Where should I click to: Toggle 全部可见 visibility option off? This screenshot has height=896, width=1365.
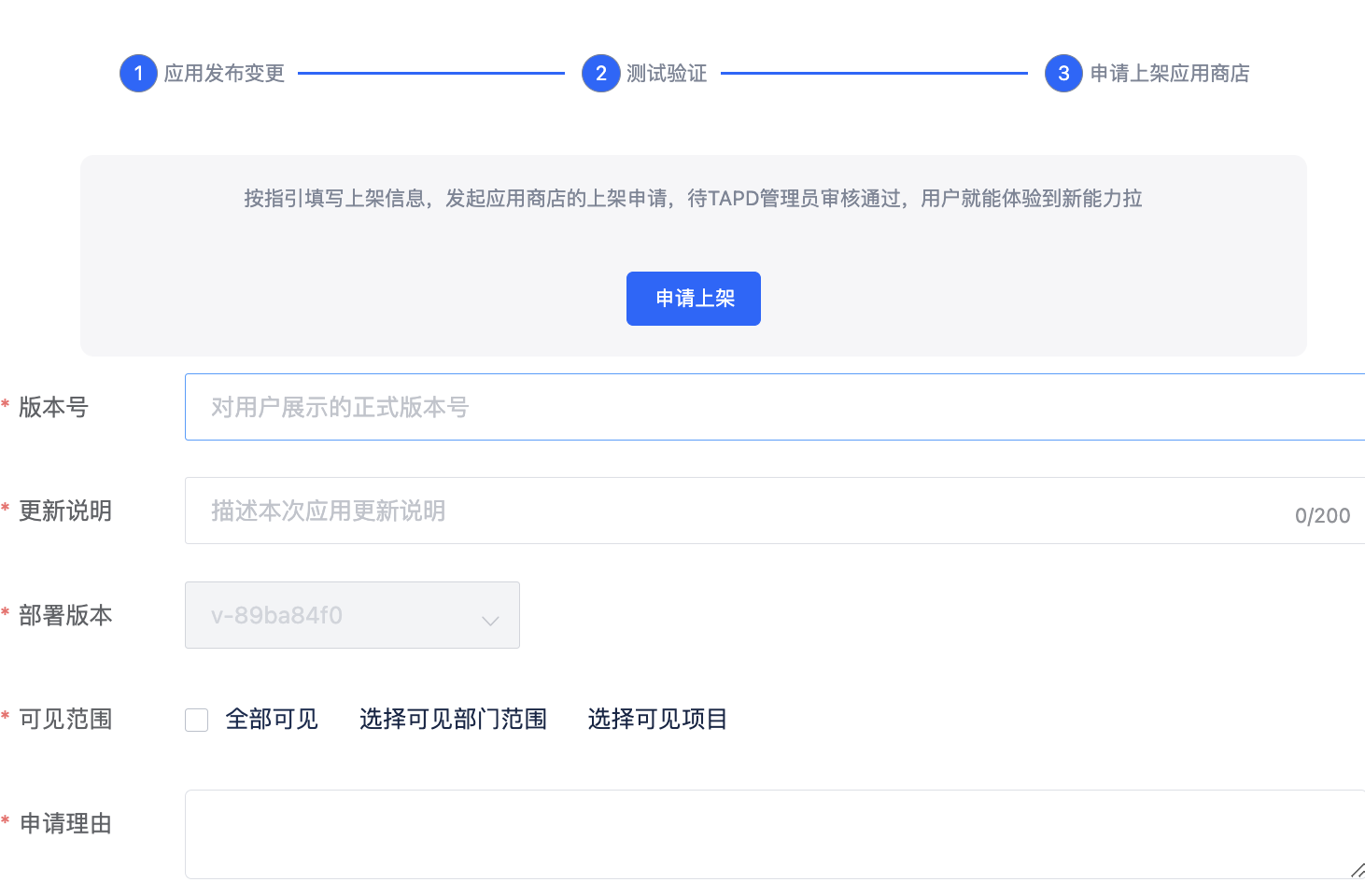coord(196,720)
